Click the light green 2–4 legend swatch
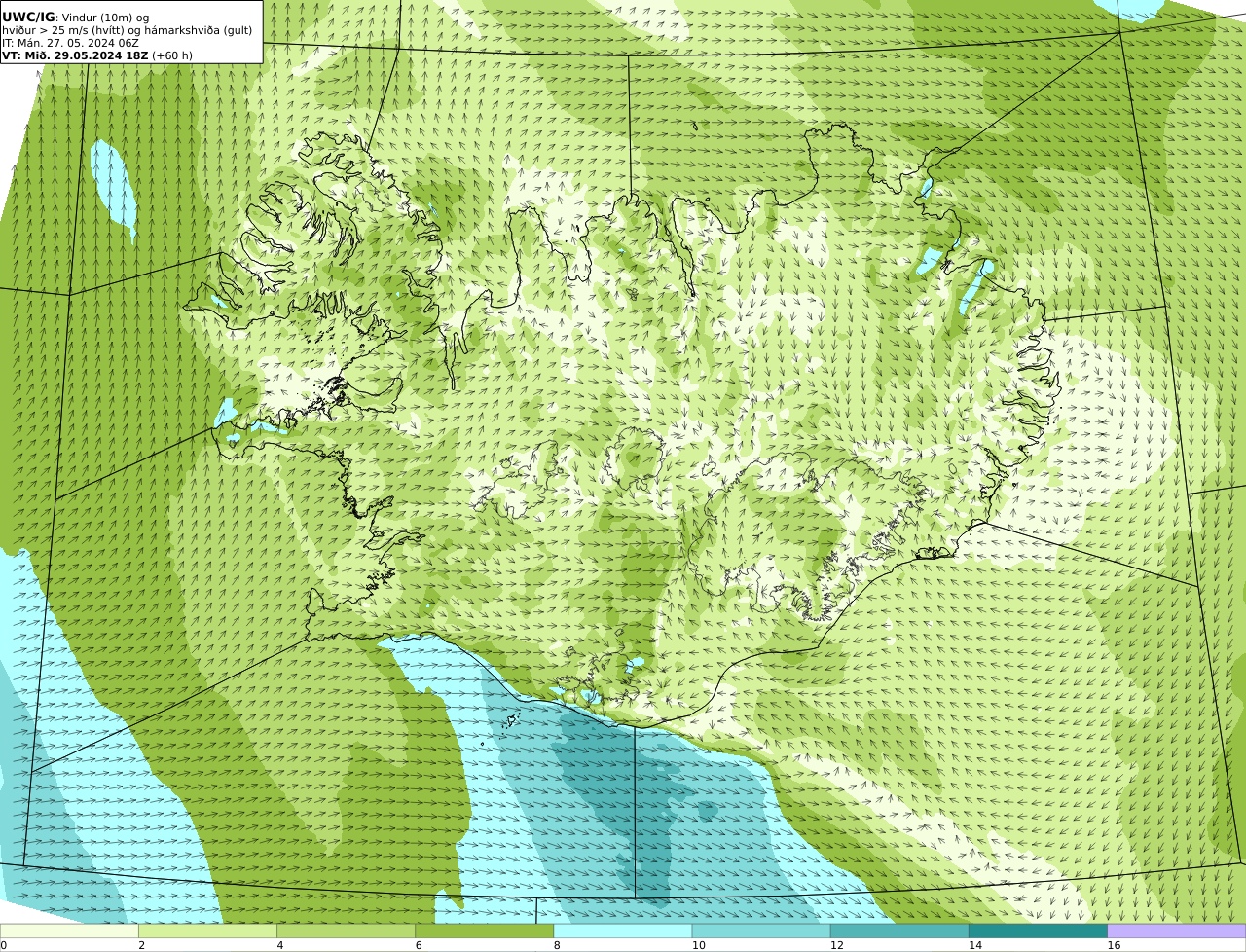This screenshot has height=952, width=1246. pos(207,931)
